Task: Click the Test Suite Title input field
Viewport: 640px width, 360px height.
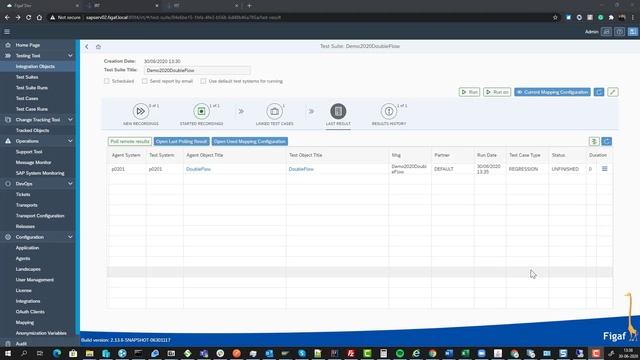Action: click(x=197, y=70)
